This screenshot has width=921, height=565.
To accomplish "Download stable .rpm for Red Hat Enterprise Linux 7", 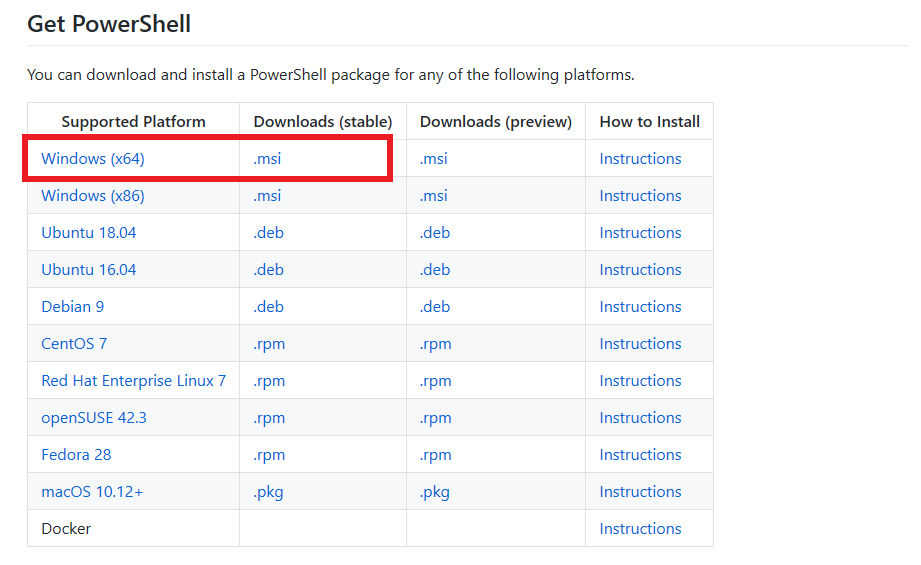I will pos(269,381).
